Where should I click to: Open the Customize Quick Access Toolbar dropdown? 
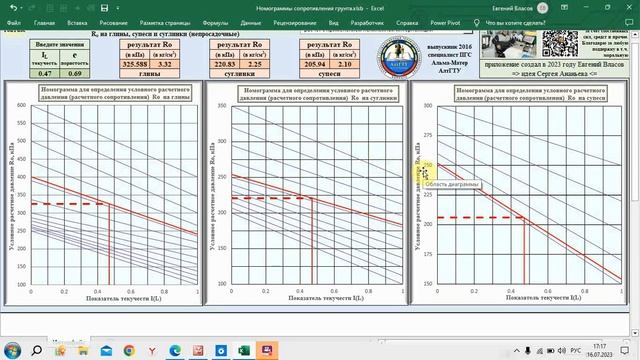[118, 8]
